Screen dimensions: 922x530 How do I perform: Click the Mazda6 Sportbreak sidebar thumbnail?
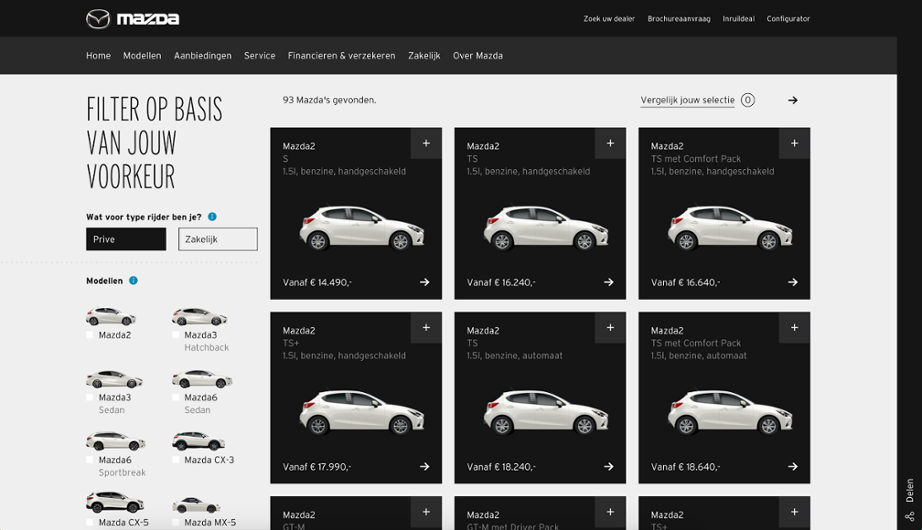(115, 441)
